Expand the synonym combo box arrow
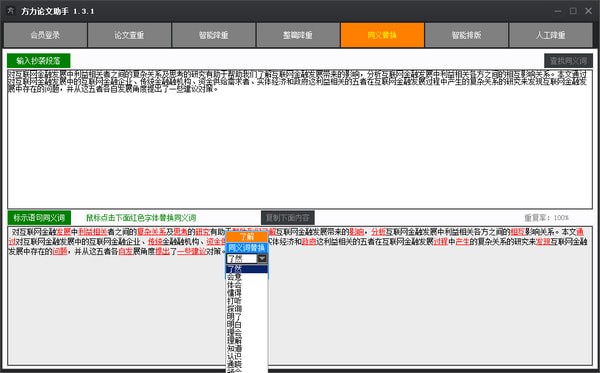Screen dimensions: 600x373 (262, 259)
